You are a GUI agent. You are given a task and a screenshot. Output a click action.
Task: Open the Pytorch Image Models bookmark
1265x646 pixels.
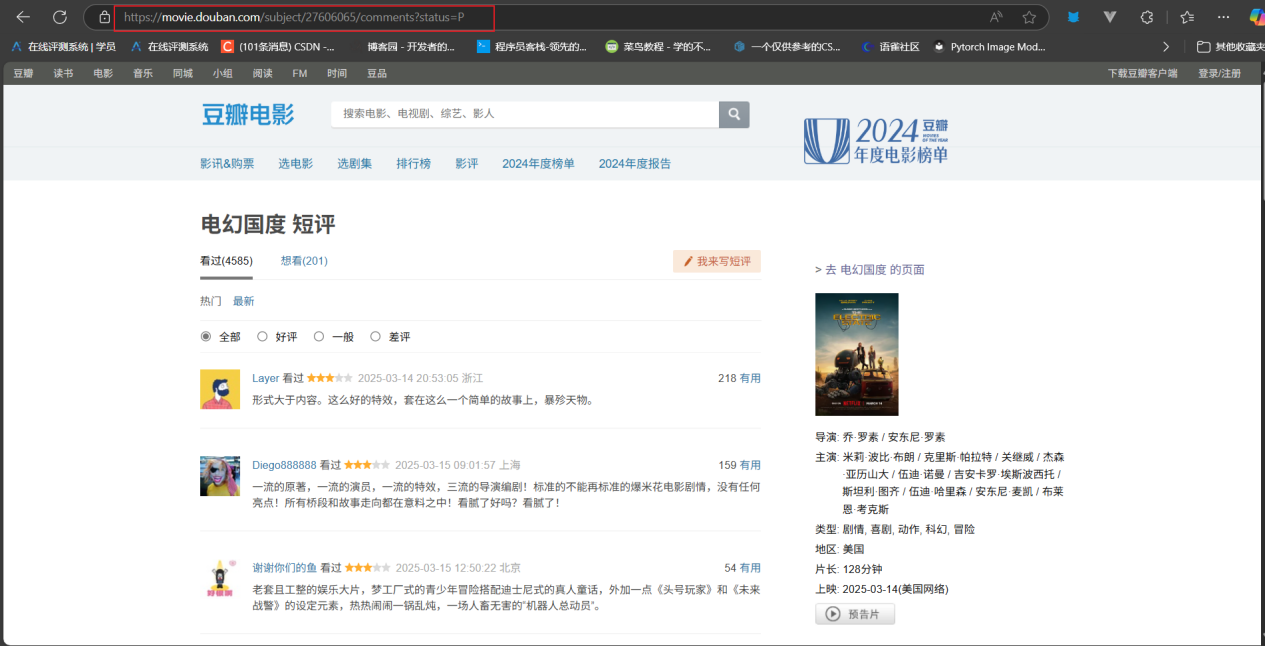(x=989, y=46)
